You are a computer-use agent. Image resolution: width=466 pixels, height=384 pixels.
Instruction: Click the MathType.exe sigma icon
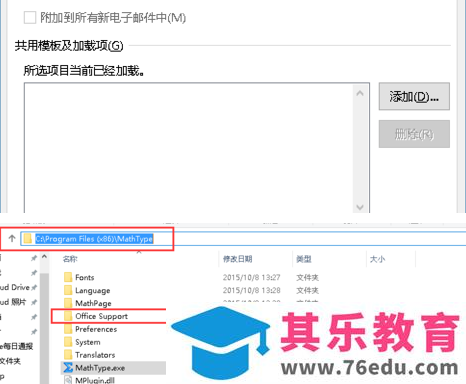point(68,368)
